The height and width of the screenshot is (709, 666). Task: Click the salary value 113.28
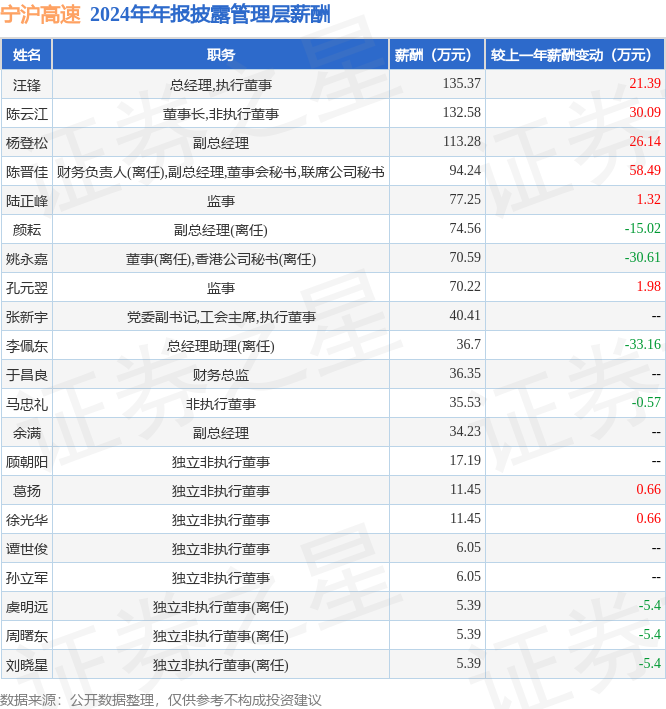click(x=462, y=141)
